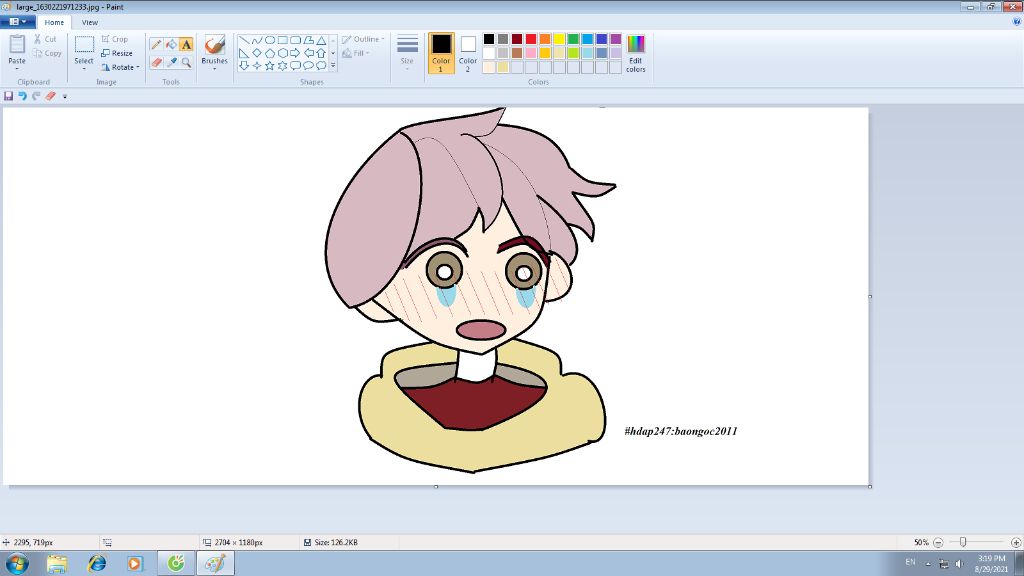Click the Edit colors rainbow icon
1024x576 pixels.
[635, 44]
